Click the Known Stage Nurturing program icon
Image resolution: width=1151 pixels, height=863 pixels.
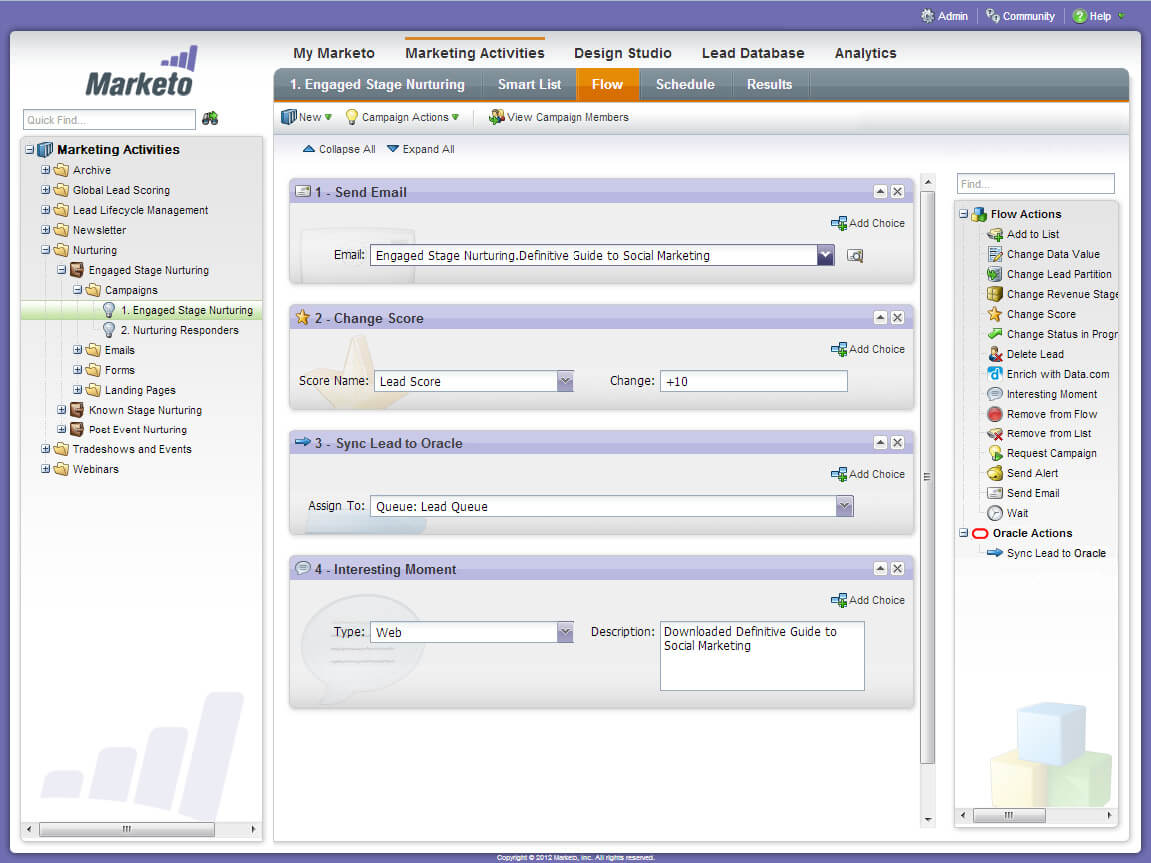pyautogui.click(x=76, y=409)
